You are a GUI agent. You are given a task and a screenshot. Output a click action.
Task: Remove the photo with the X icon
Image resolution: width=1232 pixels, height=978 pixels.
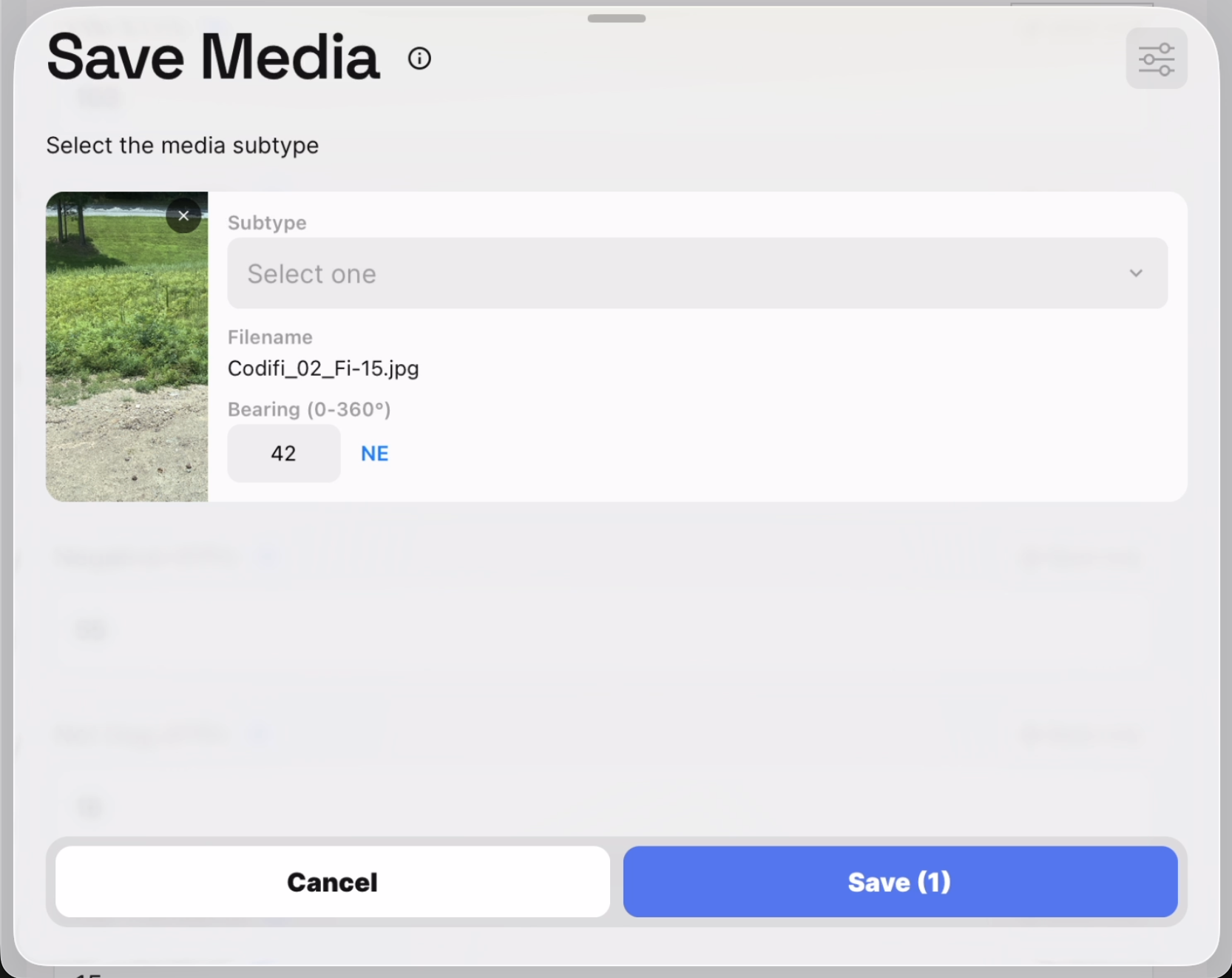(183, 215)
